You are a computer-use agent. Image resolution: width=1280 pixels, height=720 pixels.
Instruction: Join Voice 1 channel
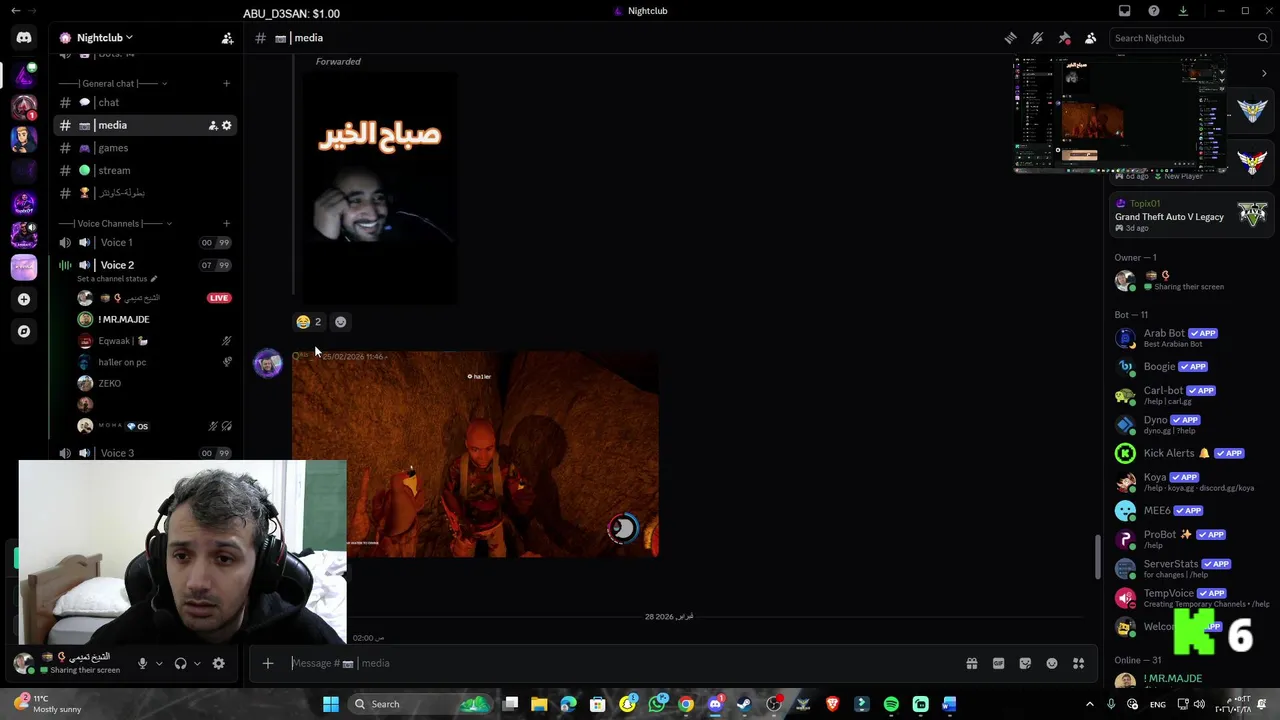[x=145, y=242]
